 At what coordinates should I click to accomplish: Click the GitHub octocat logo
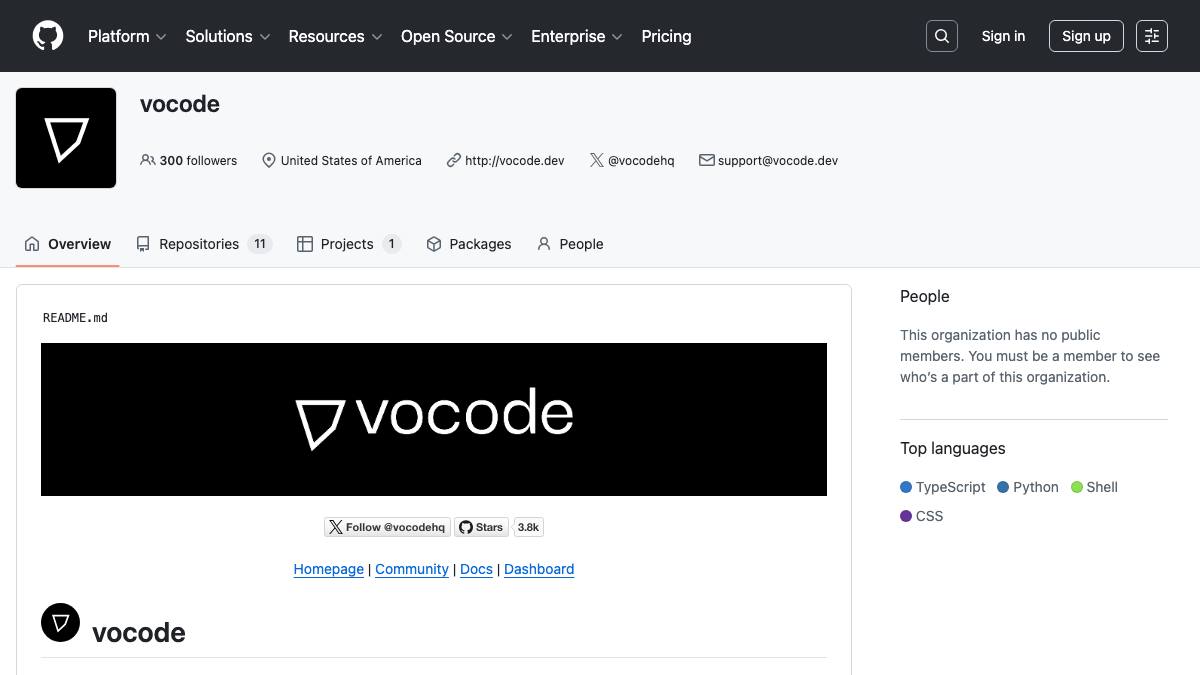click(48, 36)
